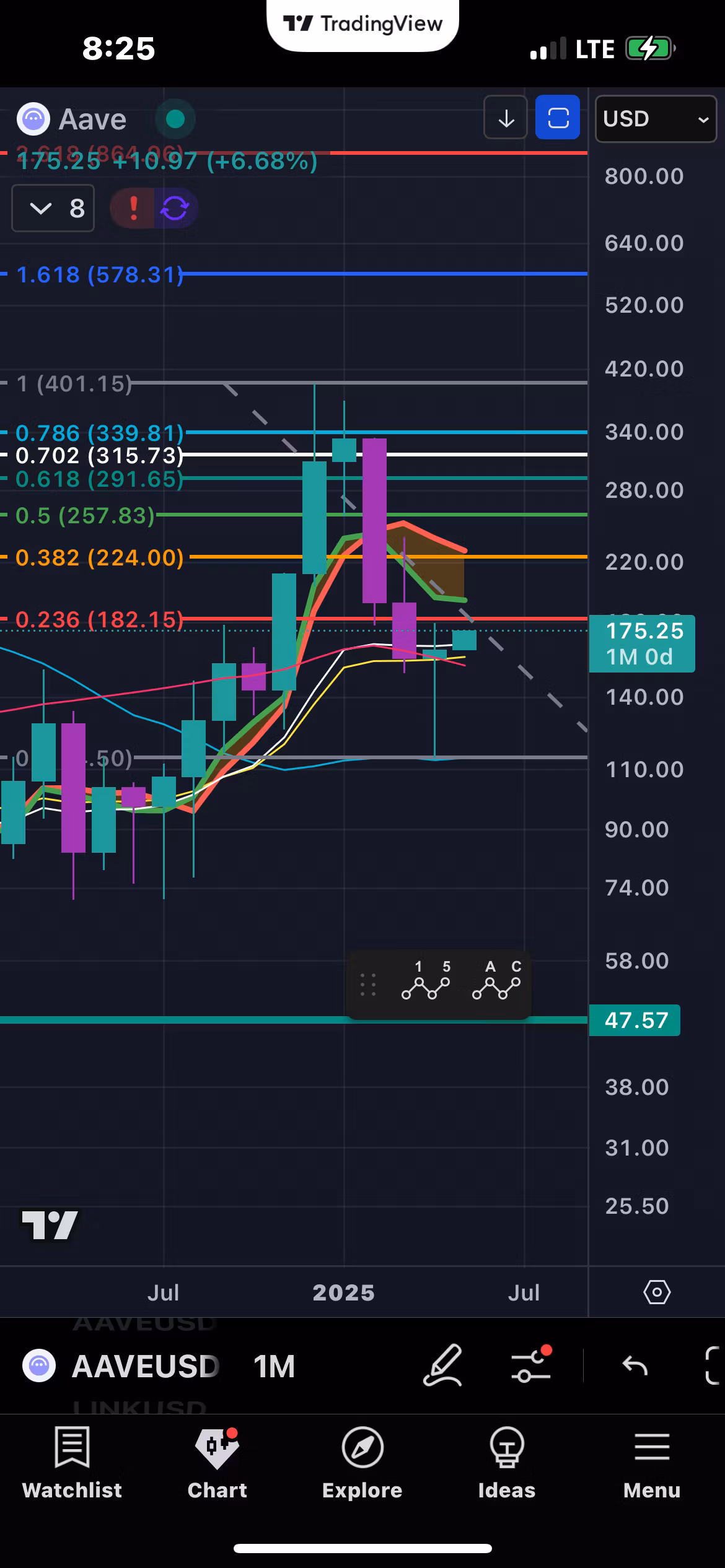Select the 1.618 (578.31) Fibonacci level
The height and width of the screenshot is (1568, 725).
[100, 274]
